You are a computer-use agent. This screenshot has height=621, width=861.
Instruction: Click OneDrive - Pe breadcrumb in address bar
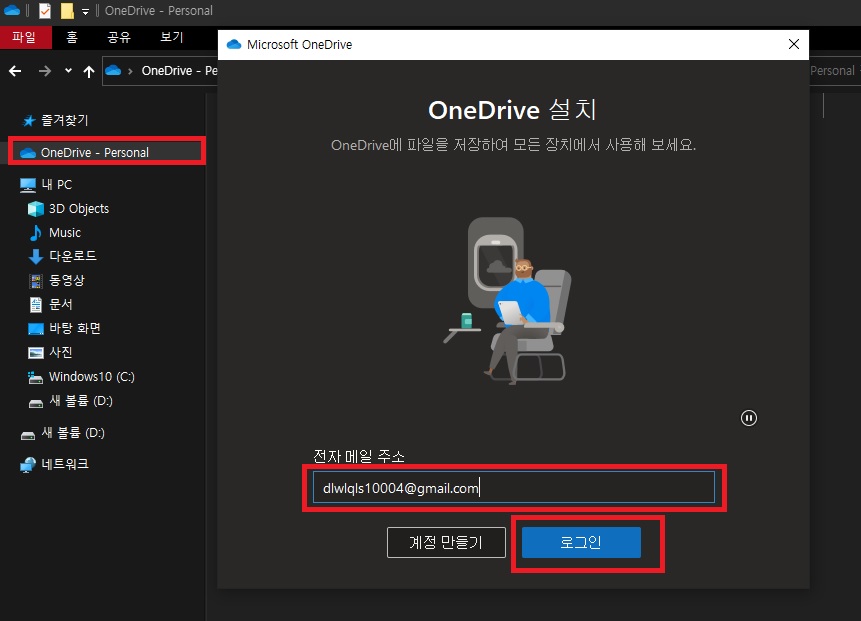(180, 70)
